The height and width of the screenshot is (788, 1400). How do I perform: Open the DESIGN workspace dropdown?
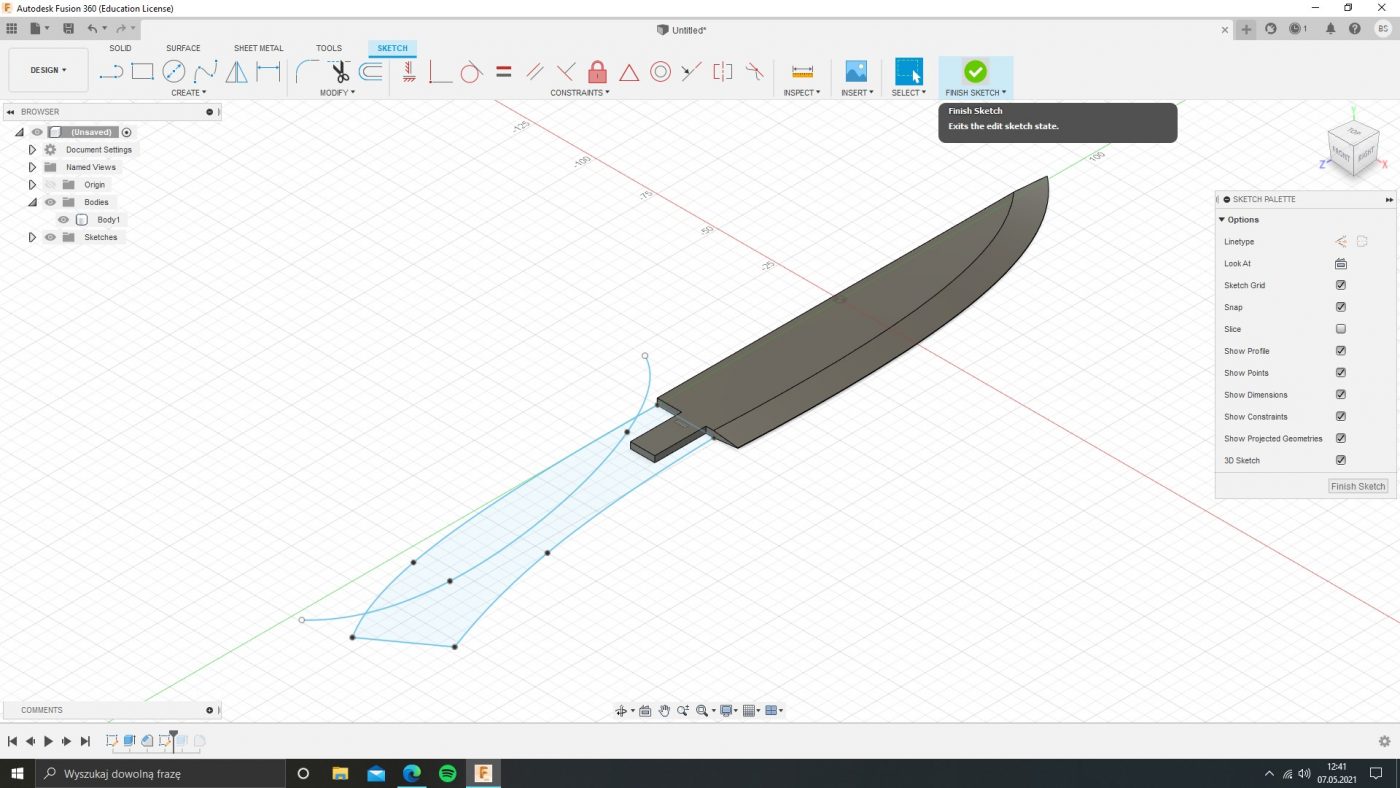48,70
